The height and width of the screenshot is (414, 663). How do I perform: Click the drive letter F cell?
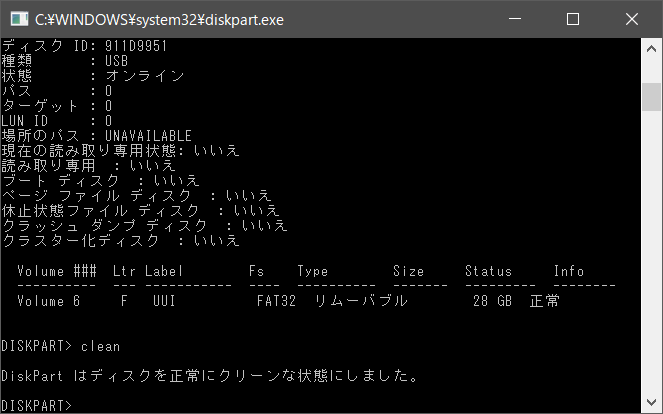(124, 301)
